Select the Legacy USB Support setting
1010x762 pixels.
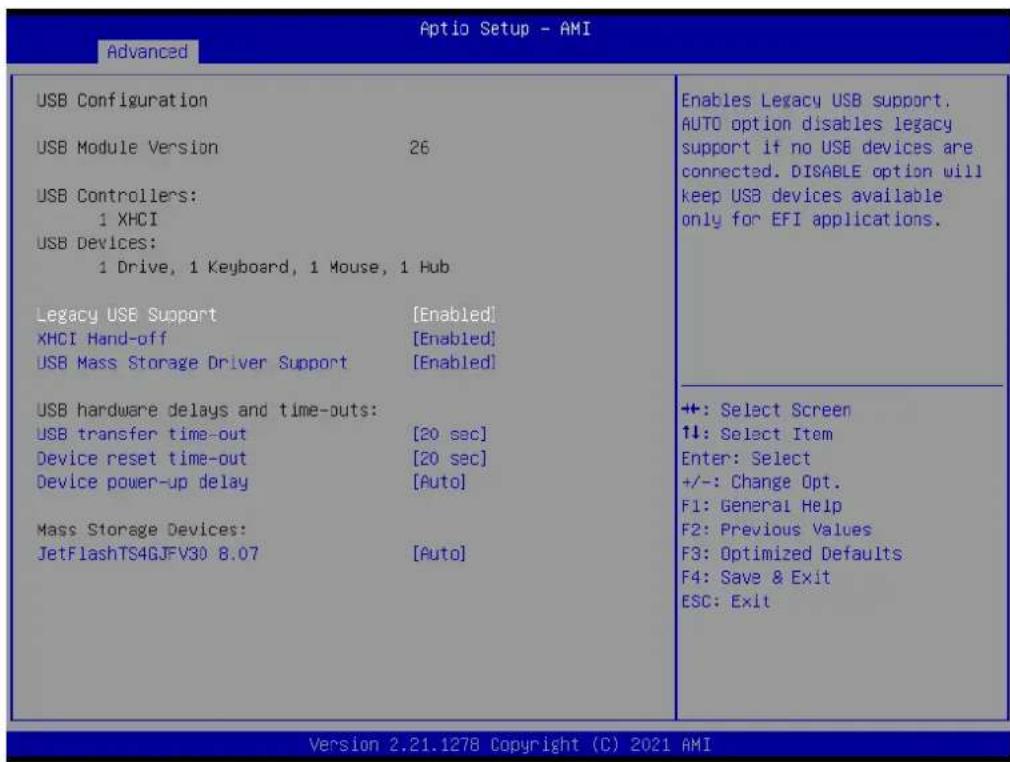tap(126, 315)
